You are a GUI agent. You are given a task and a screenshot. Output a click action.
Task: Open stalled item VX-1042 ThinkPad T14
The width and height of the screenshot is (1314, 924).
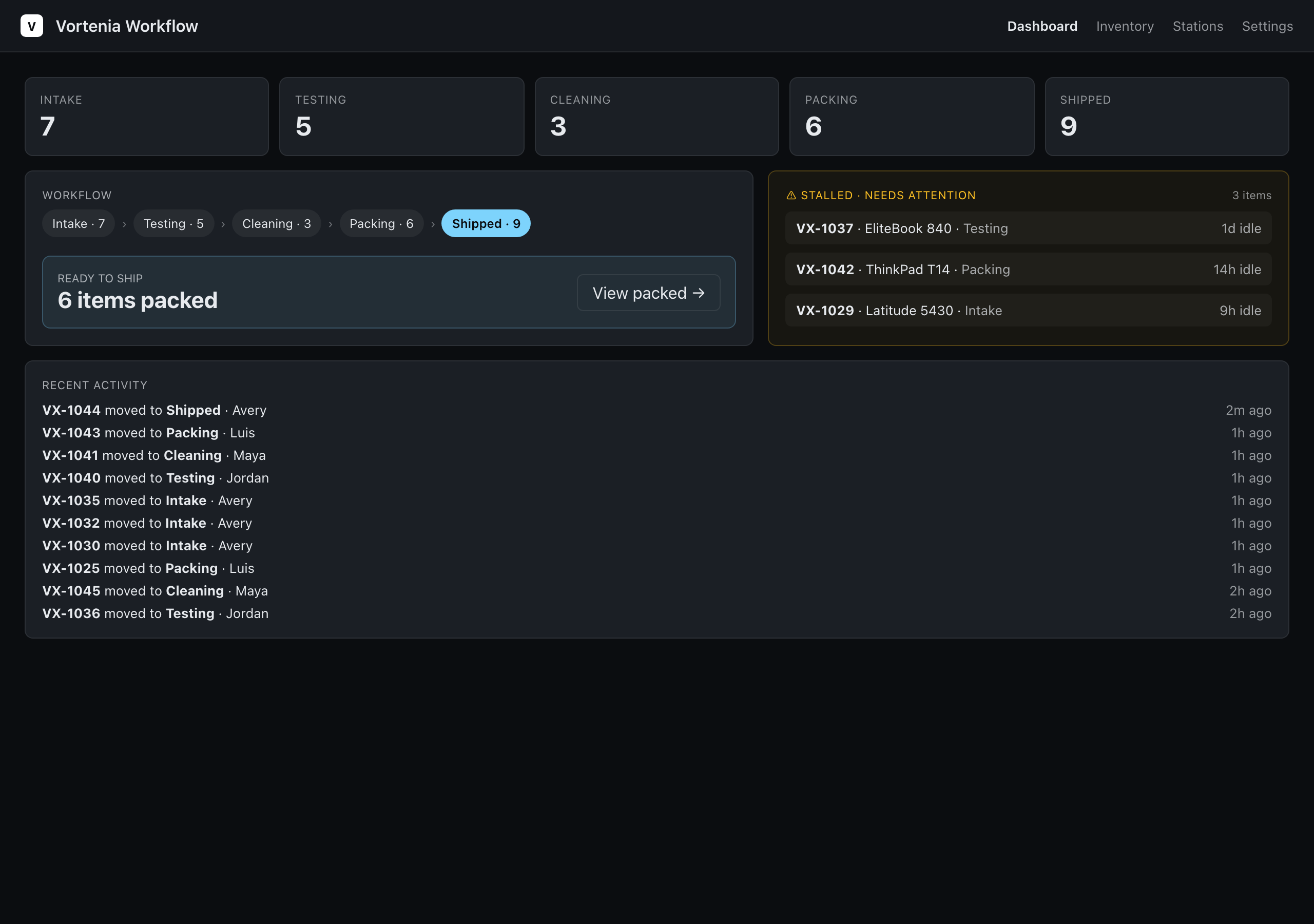1029,269
